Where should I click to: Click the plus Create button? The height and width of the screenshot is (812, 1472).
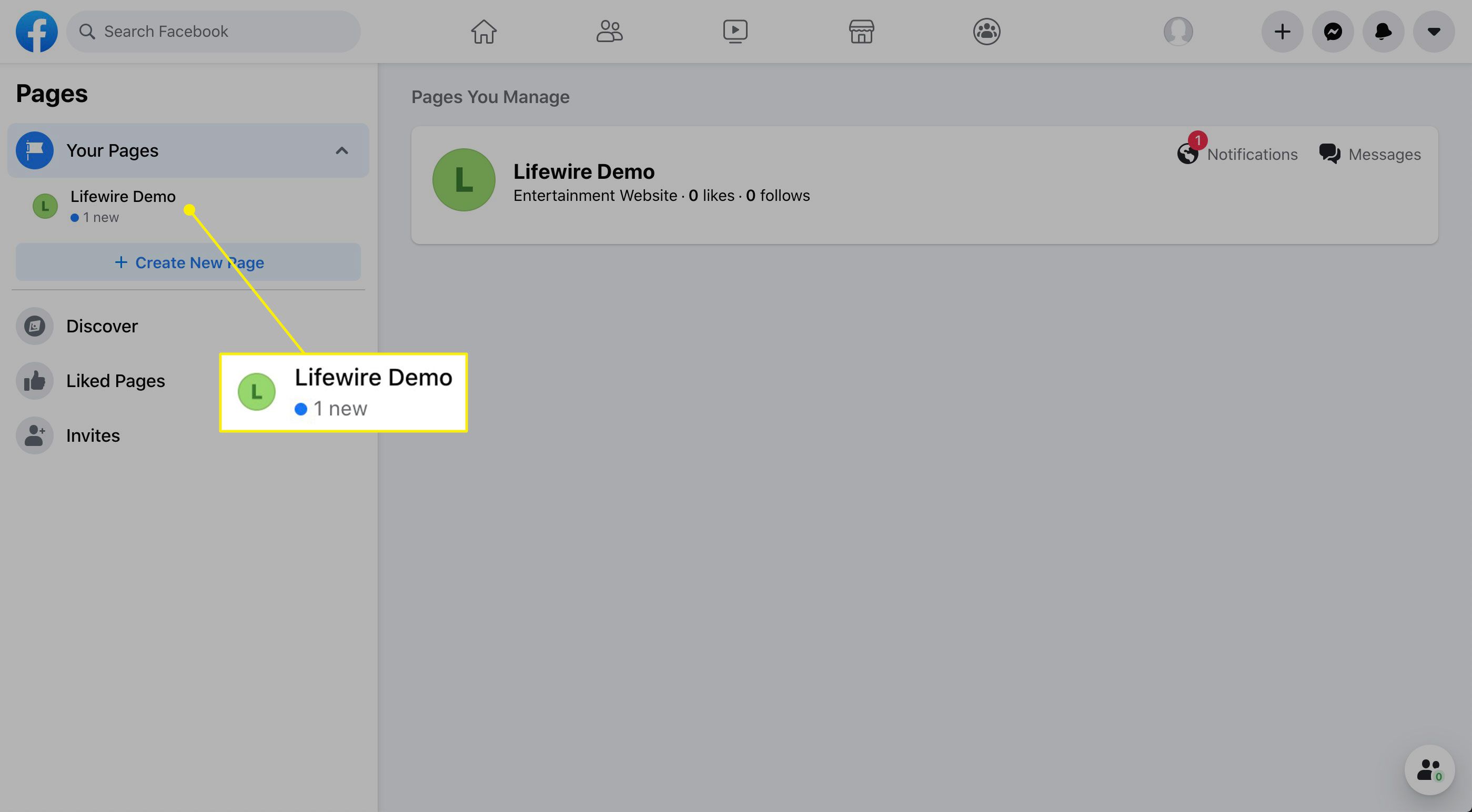coord(1282,32)
